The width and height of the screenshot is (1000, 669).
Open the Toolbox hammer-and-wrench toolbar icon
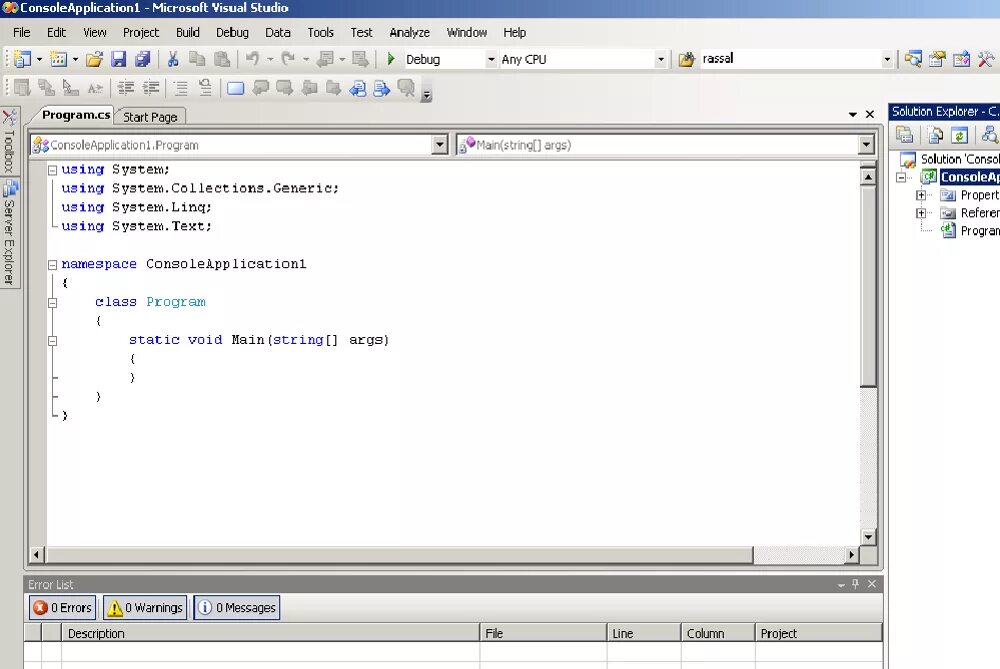(x=986, y=59)
